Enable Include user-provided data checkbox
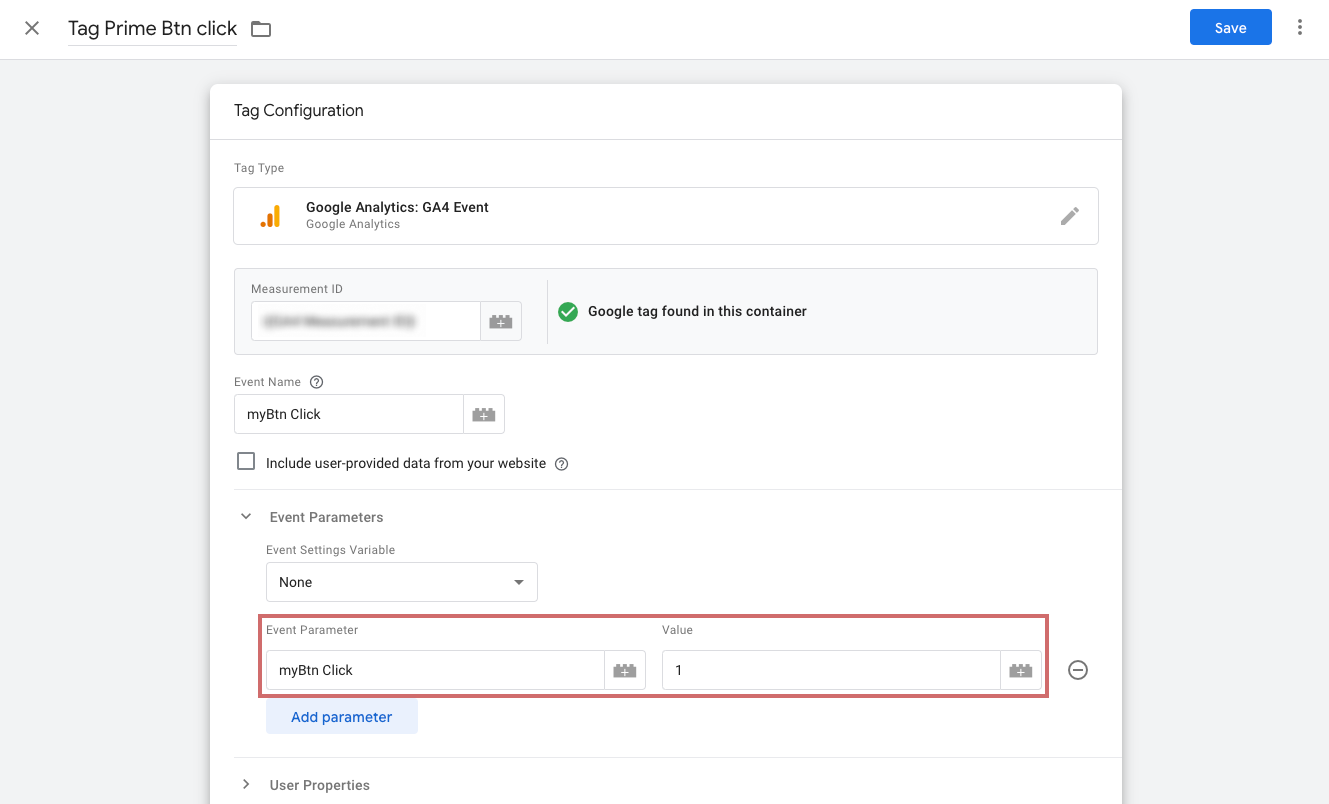The image size is (1329, 804). pos(246,462)
